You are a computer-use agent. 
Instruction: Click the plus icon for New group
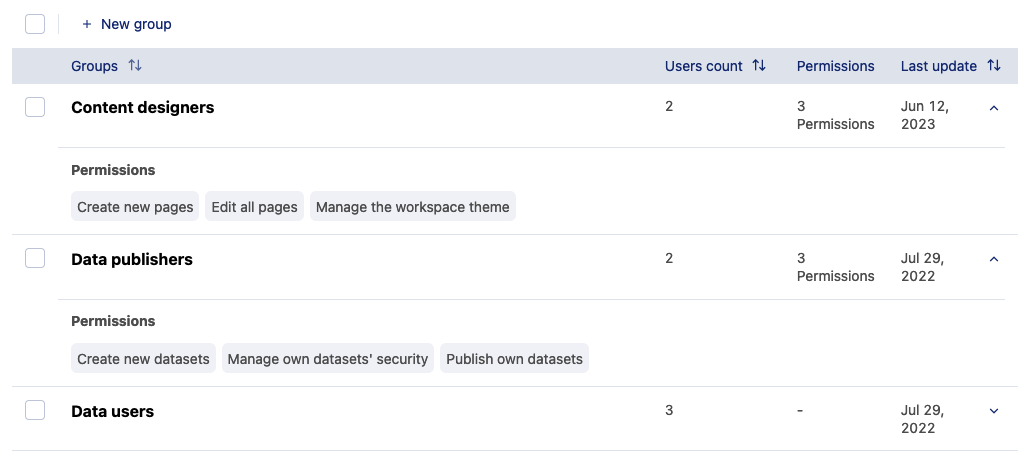87,24
